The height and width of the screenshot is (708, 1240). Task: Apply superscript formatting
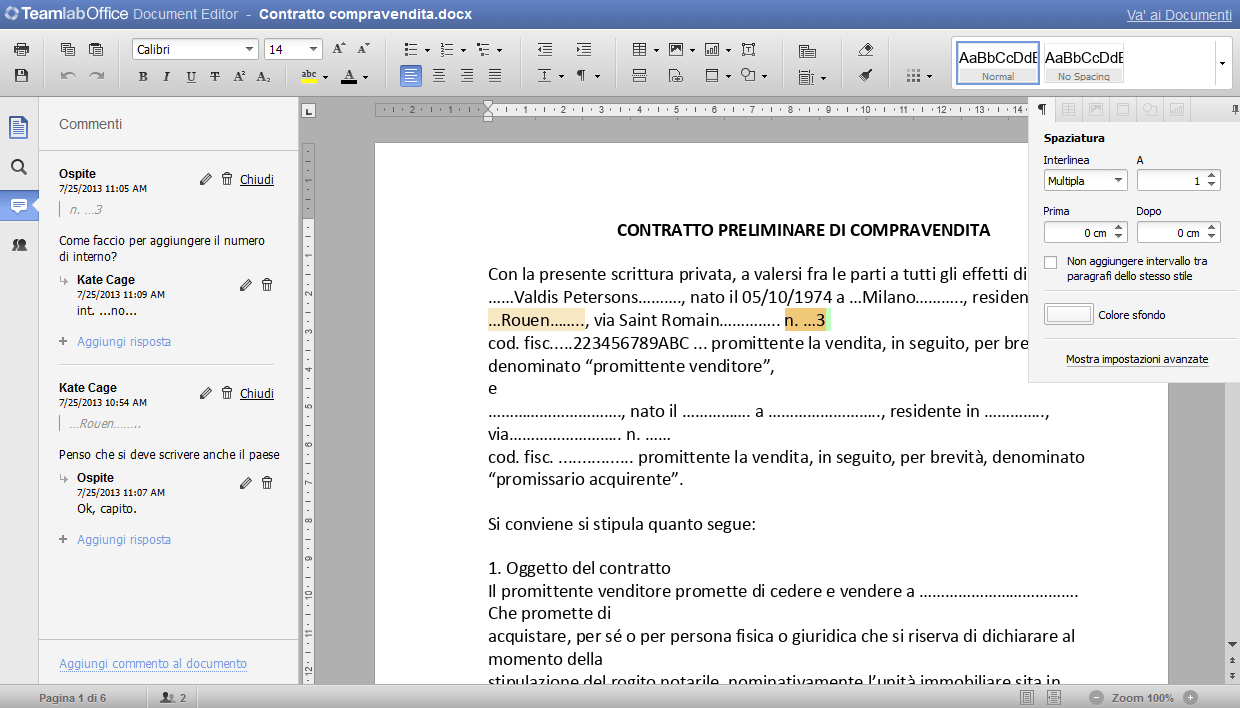(239, 76)
